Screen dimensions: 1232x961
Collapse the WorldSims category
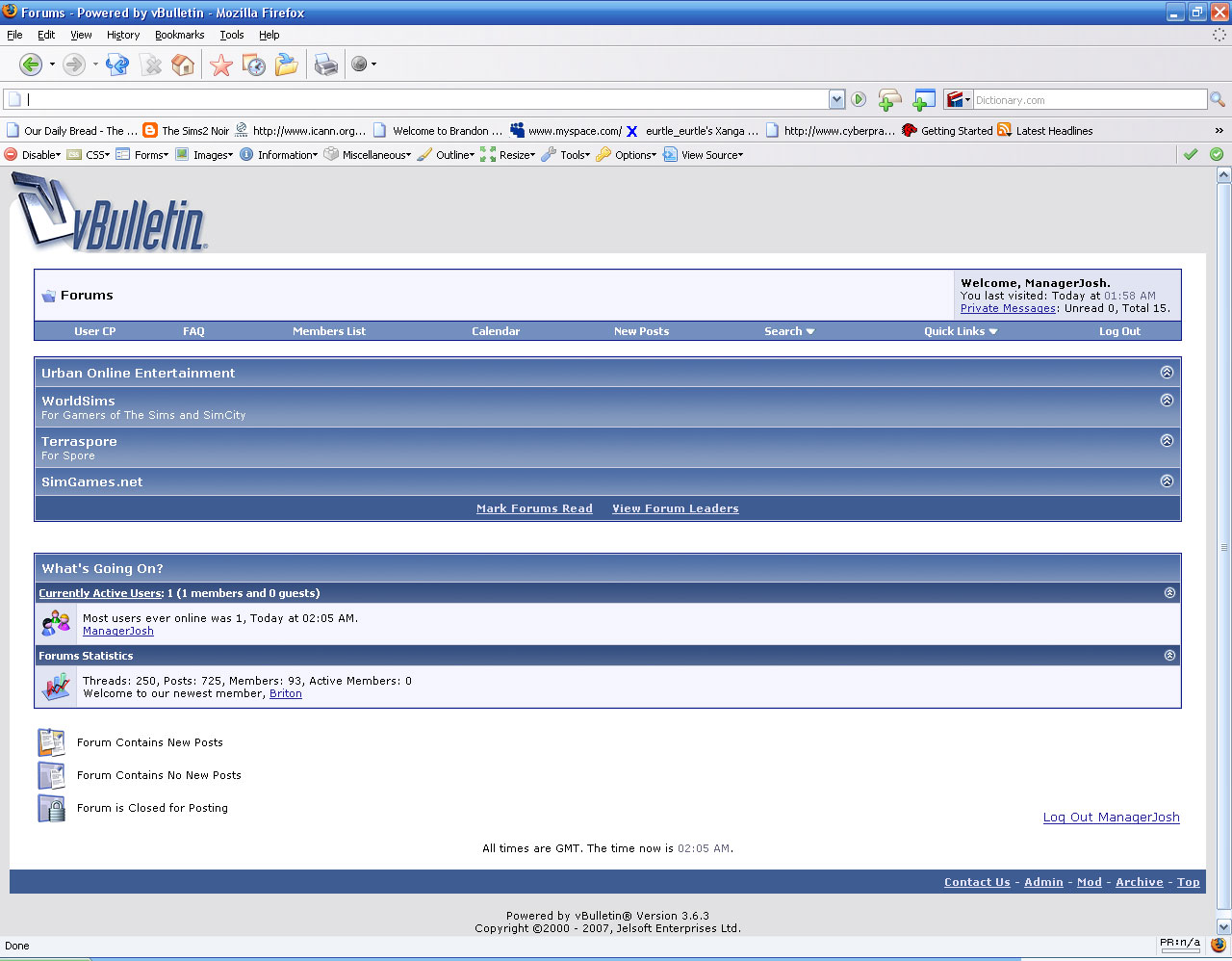[x=1167, y=400]
